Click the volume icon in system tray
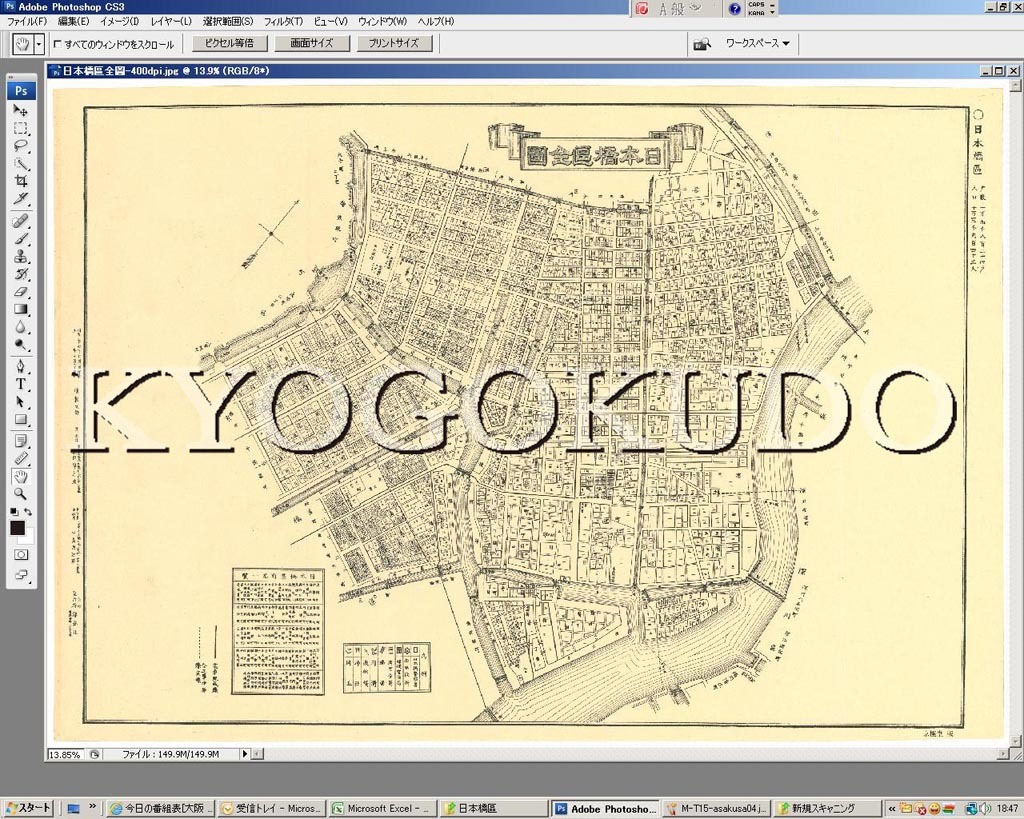 tap(985, 809)
